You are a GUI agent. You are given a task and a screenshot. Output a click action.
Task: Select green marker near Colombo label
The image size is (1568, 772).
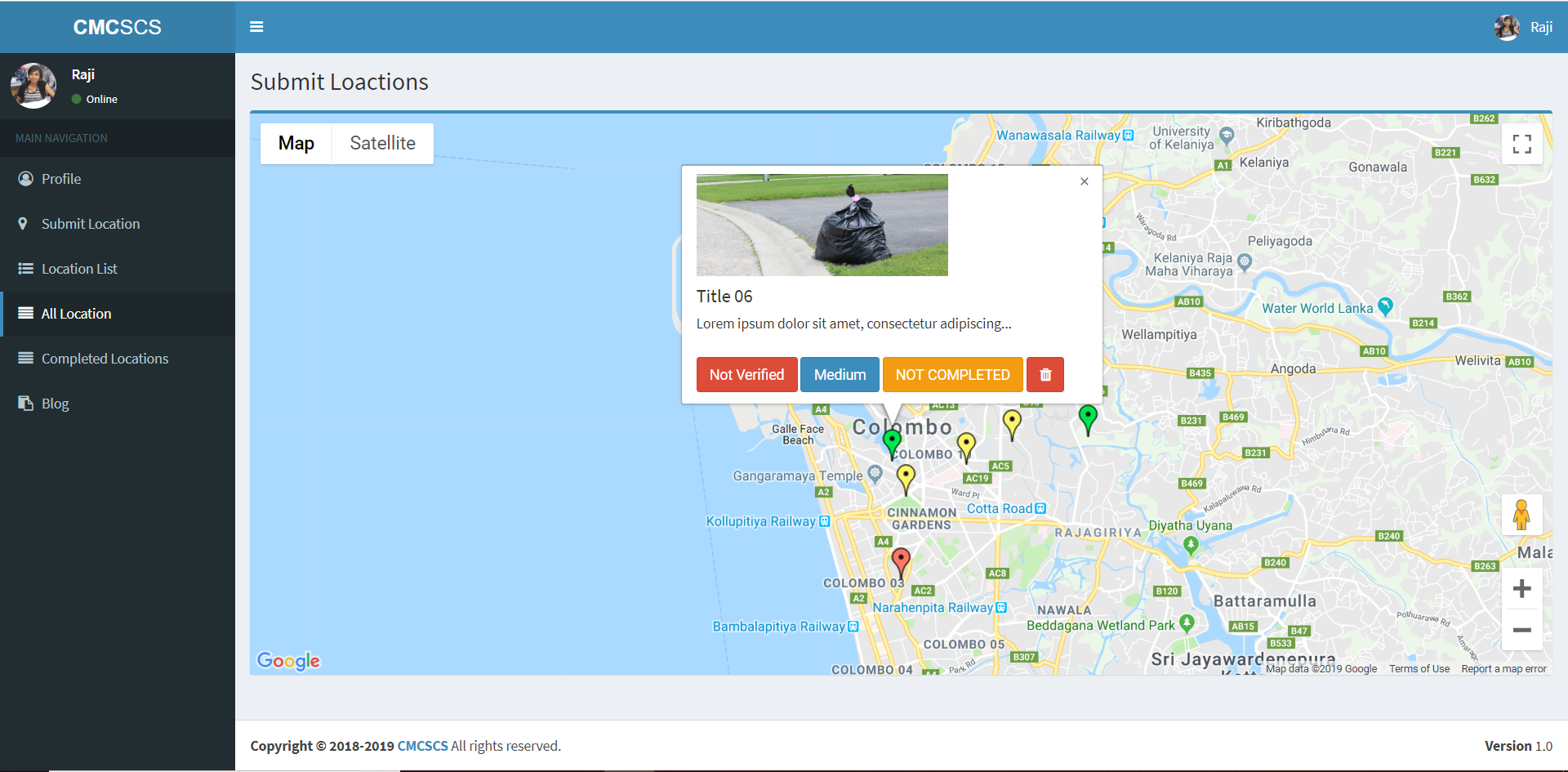click(893, 444)
